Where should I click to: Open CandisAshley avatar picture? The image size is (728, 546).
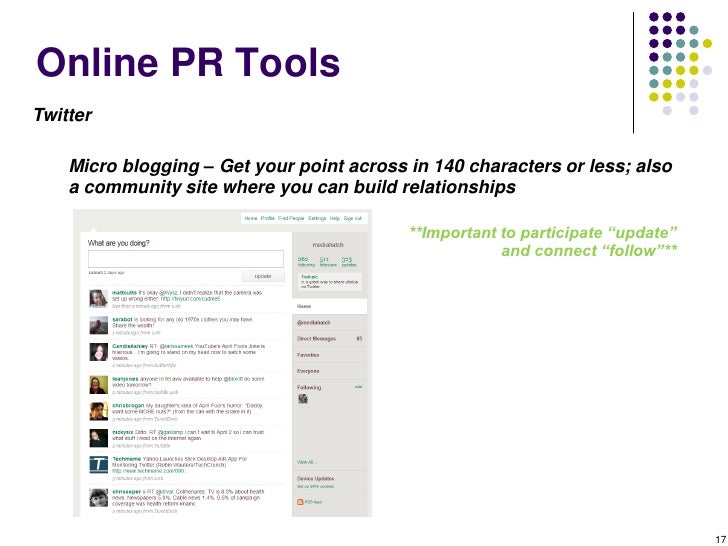coord(98,352)
